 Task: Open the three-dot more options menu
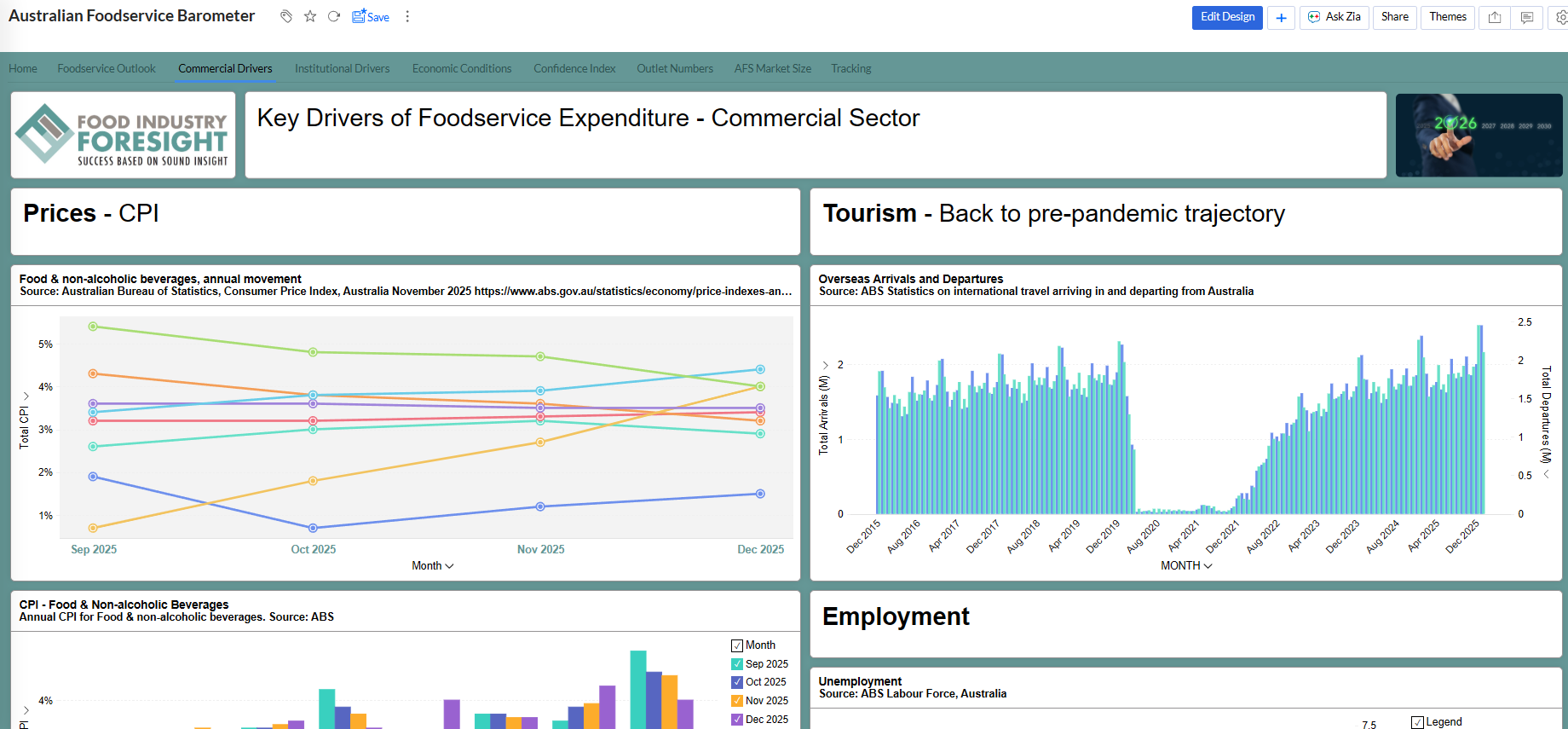(407, 16)
